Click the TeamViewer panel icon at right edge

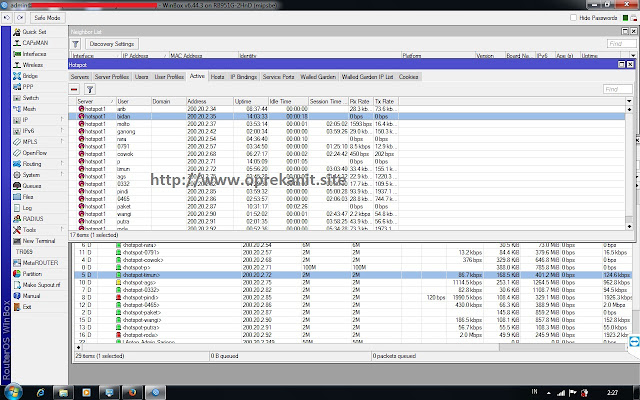coord(634,342)
